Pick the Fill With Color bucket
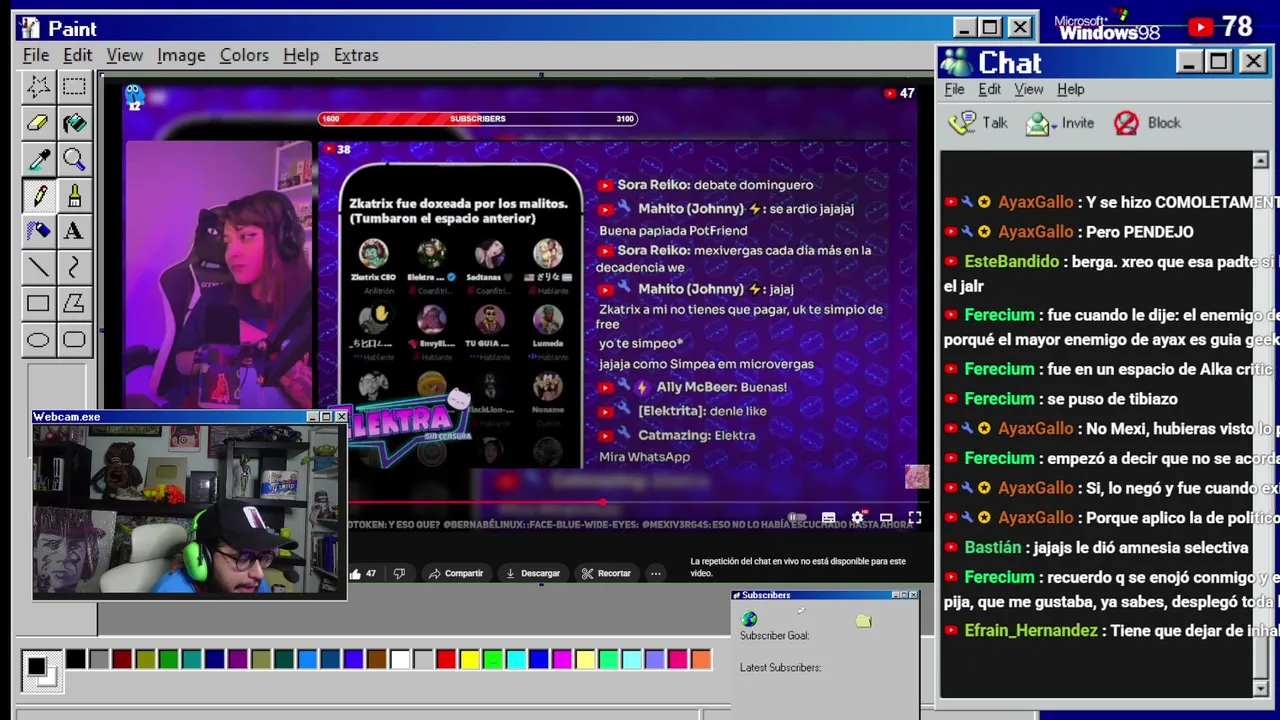 (74, 123)
